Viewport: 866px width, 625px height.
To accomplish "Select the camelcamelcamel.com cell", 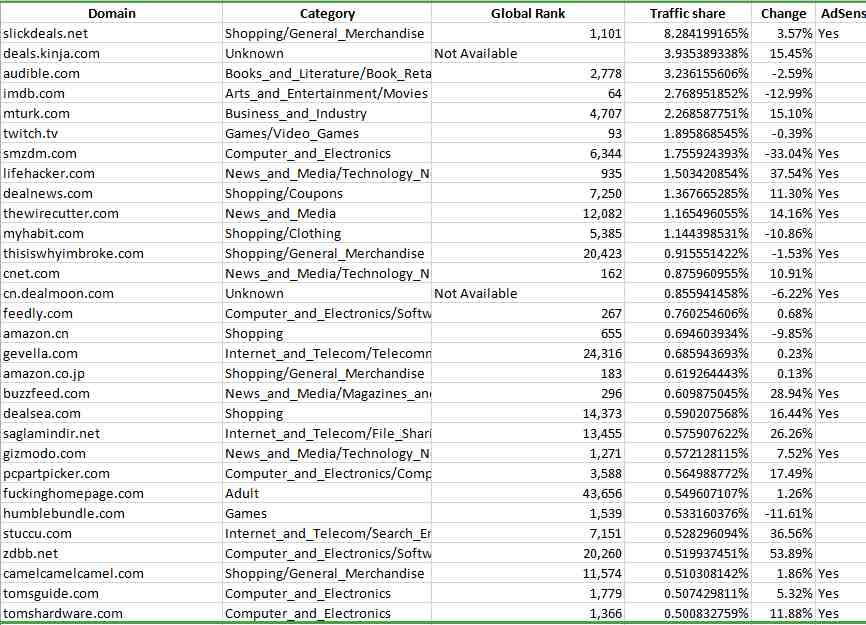I will pos(111,573).
